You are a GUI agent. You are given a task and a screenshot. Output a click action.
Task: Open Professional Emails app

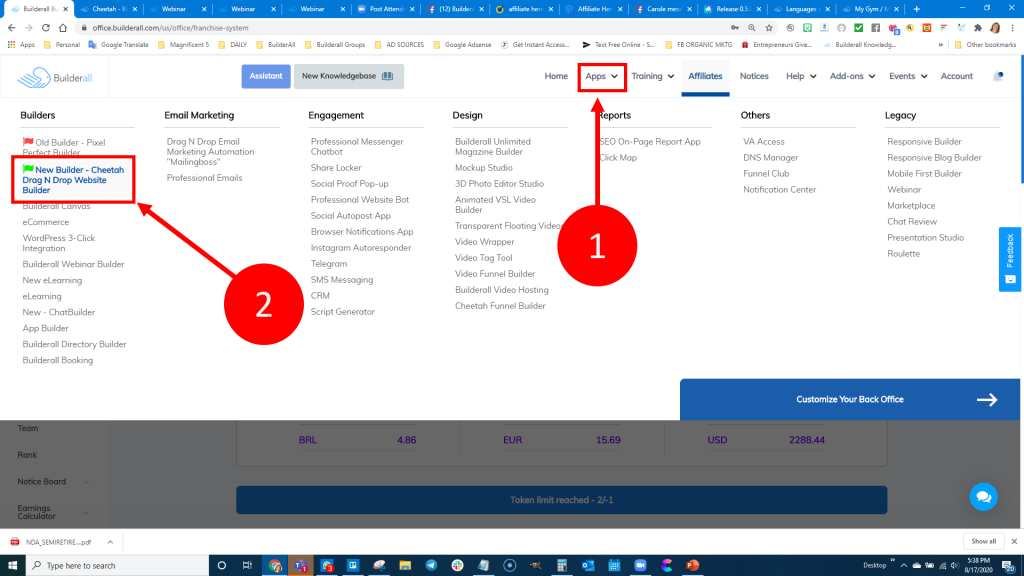coord(204,178)
